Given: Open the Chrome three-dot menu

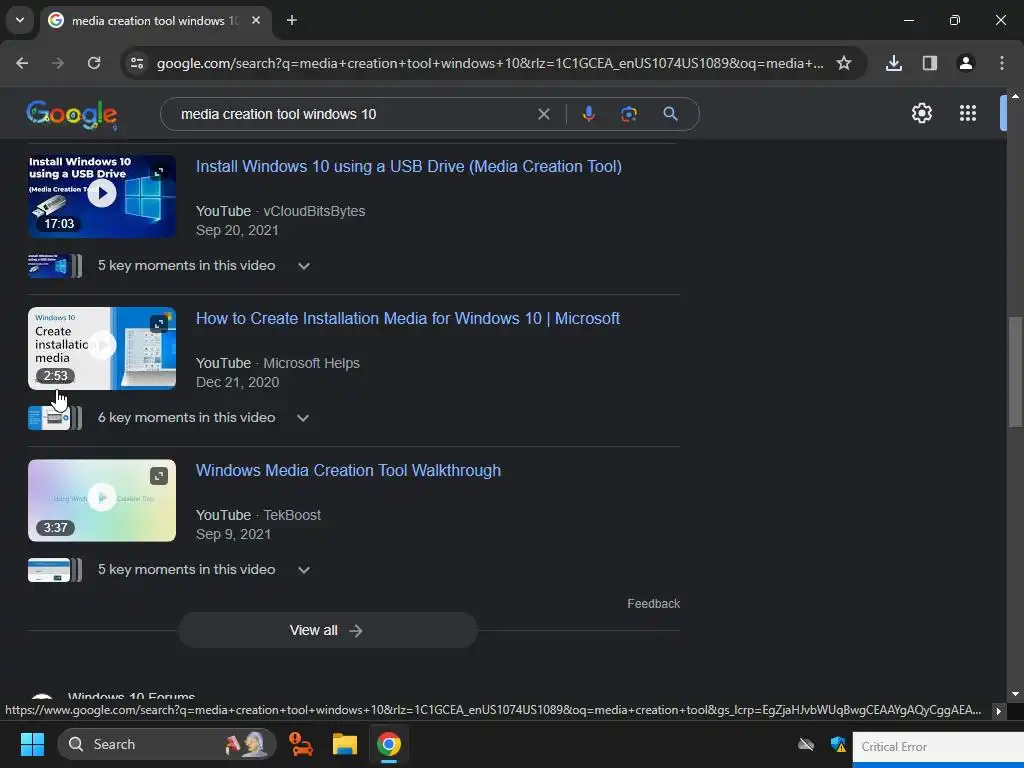Looking at the screenshot, I should pos(1001,63).
